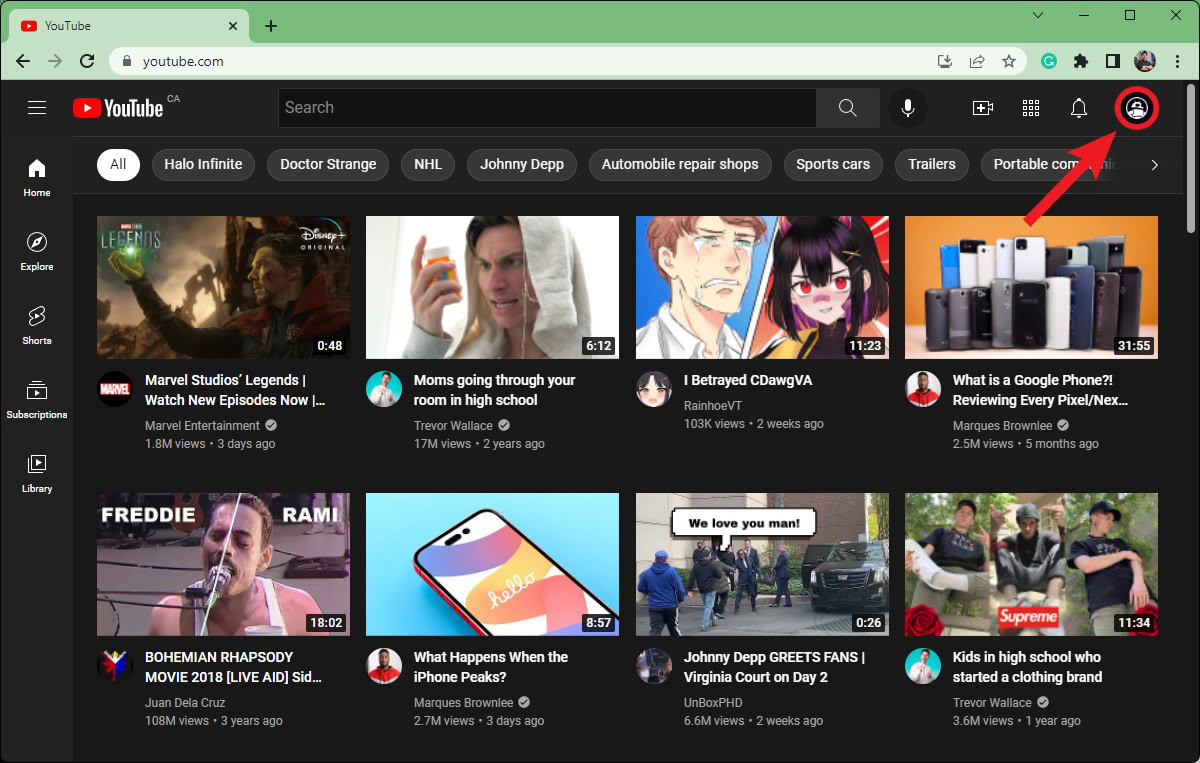1200x763 pixels.
Task: Select the Johnny Depp category chip
Action: click(x=521, y=164)
